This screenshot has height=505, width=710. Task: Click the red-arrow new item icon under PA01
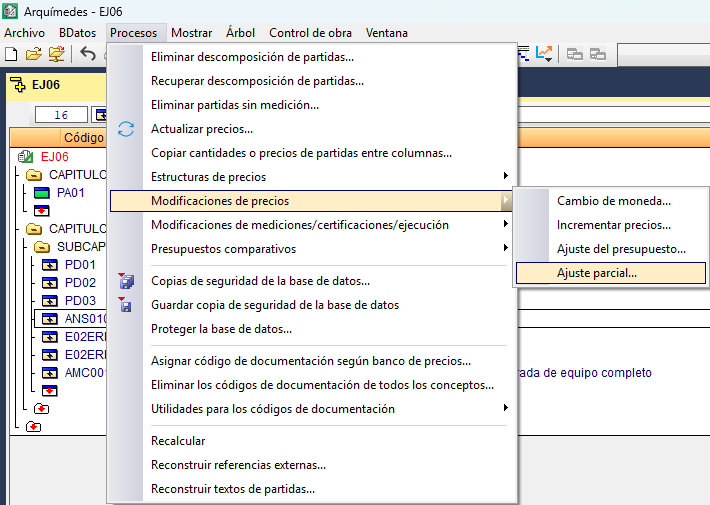(42, 211)
